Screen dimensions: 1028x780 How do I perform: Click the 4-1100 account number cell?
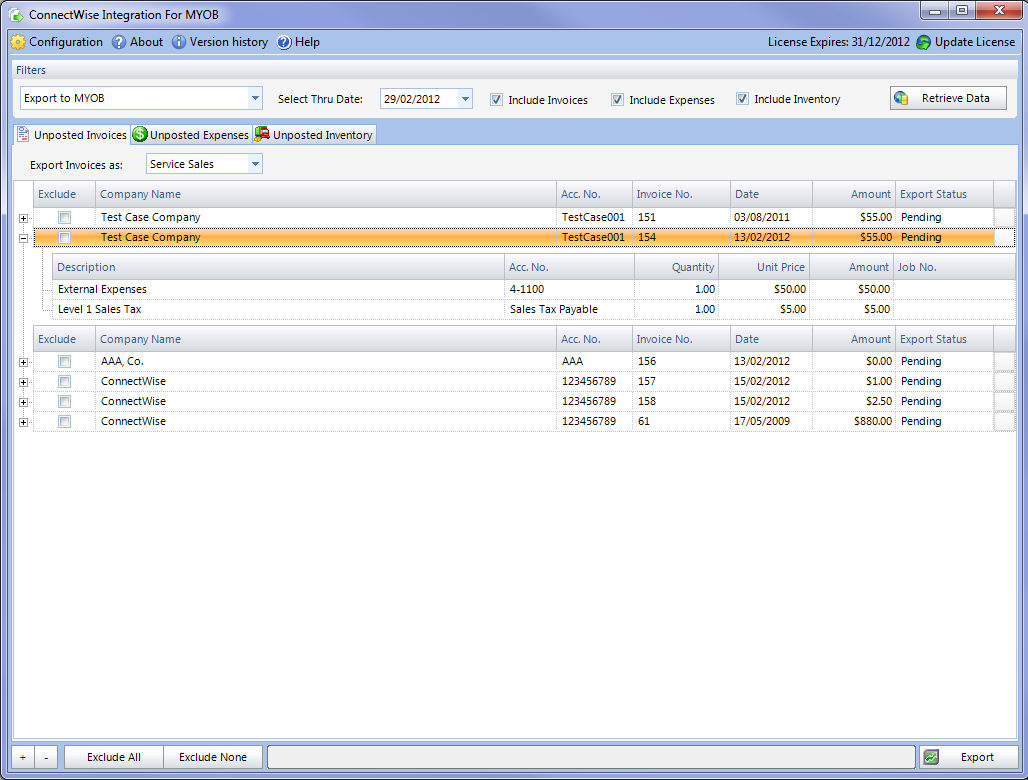coord(569,289)
